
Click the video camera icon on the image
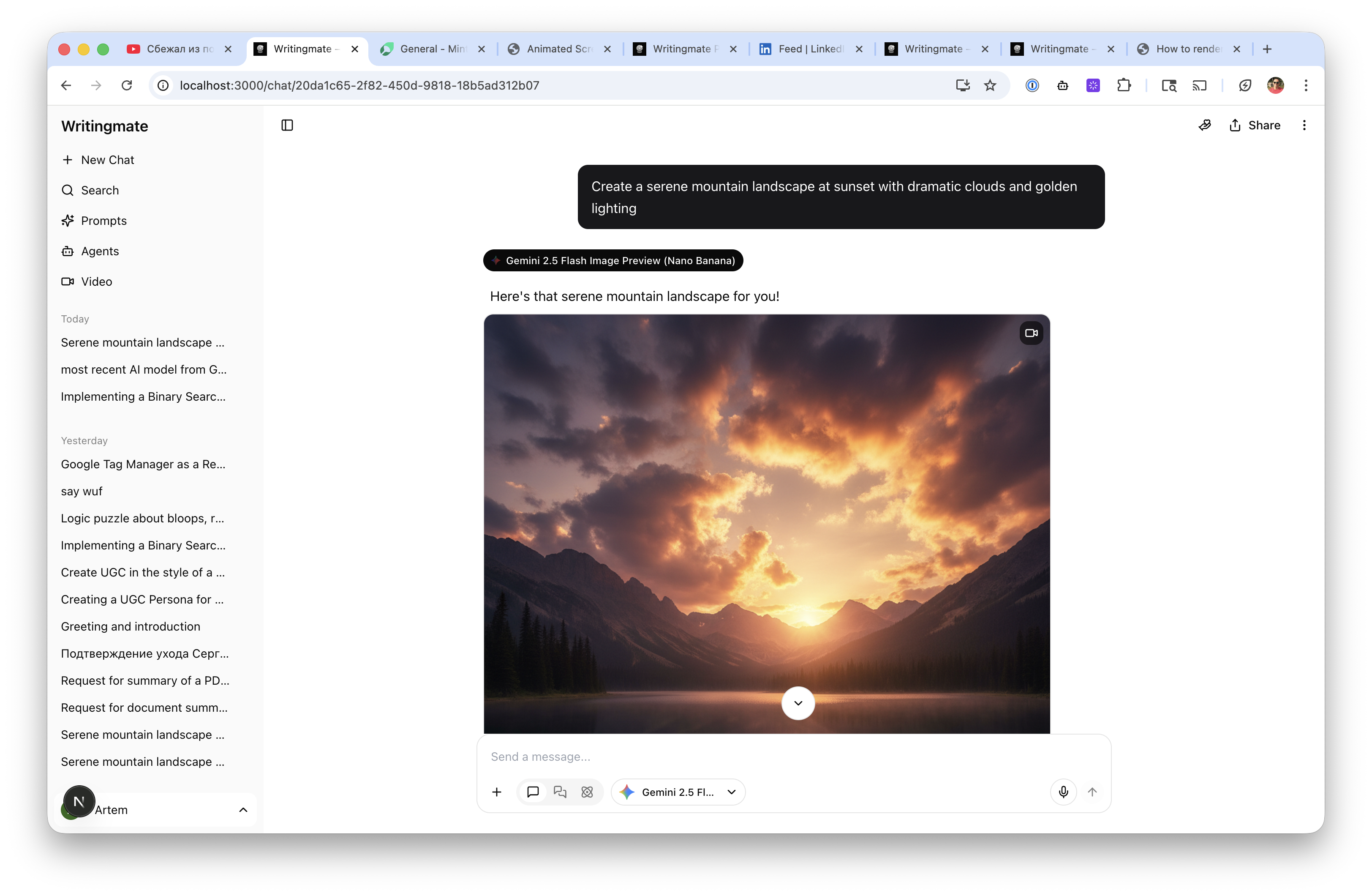point(1031,333)
